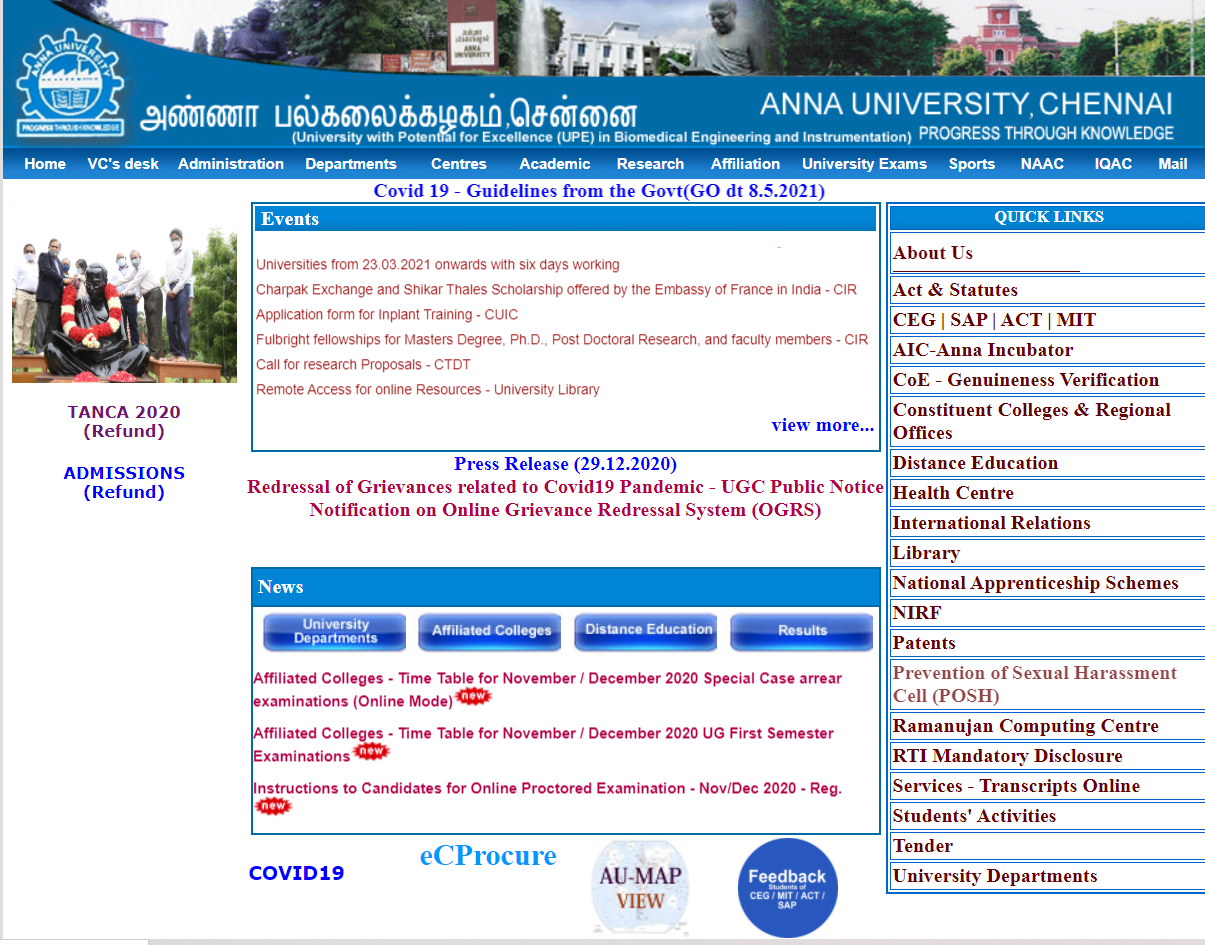
Task: Open AIC-Anna Incubator quick link
Action: point(983,350)
